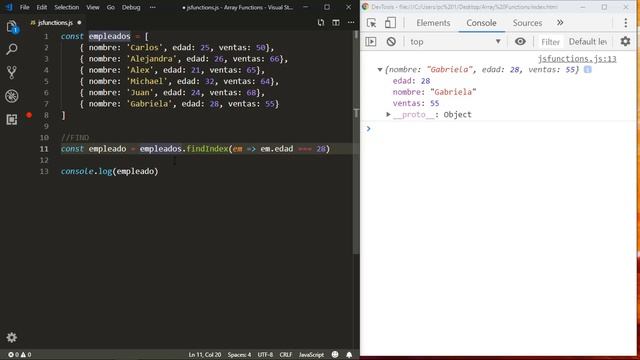
Task: Click findIndex on line 11
Action: [x=207, y=149]
